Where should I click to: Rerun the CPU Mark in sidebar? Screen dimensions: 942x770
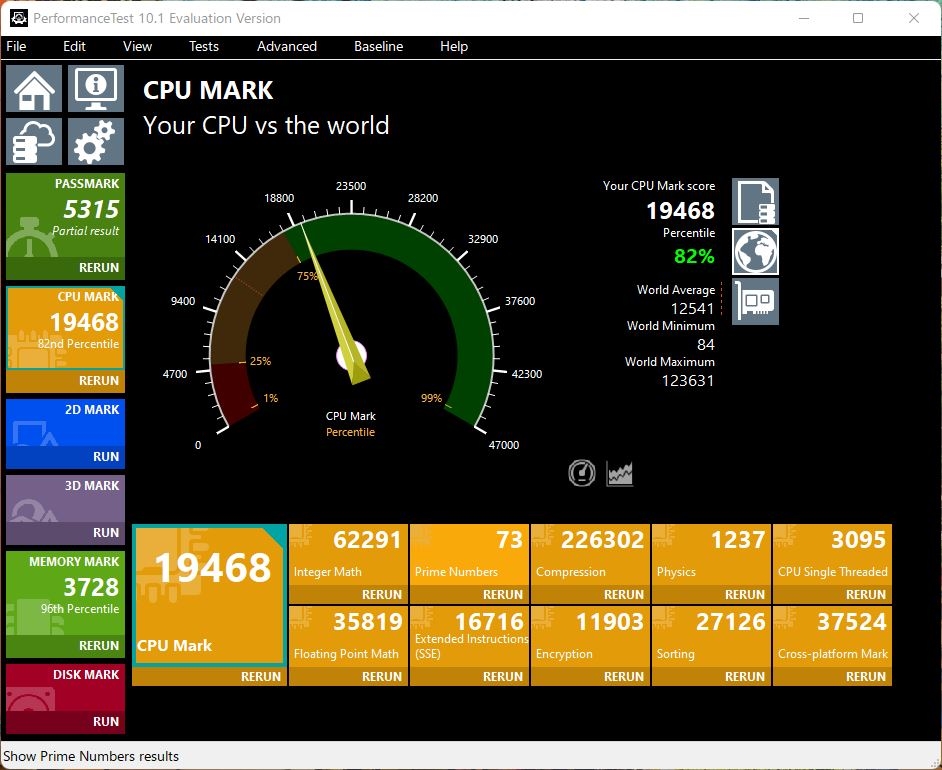pos(65,381)
